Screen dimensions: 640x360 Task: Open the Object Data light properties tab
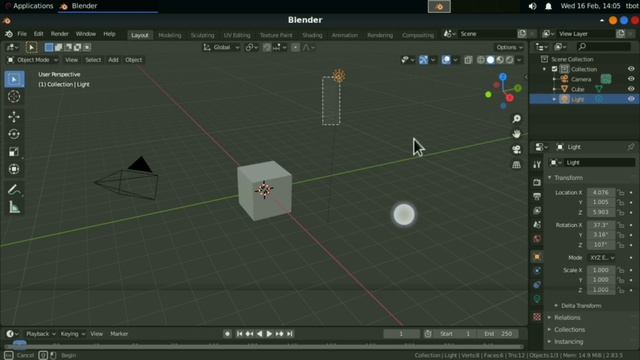(537, 299)
